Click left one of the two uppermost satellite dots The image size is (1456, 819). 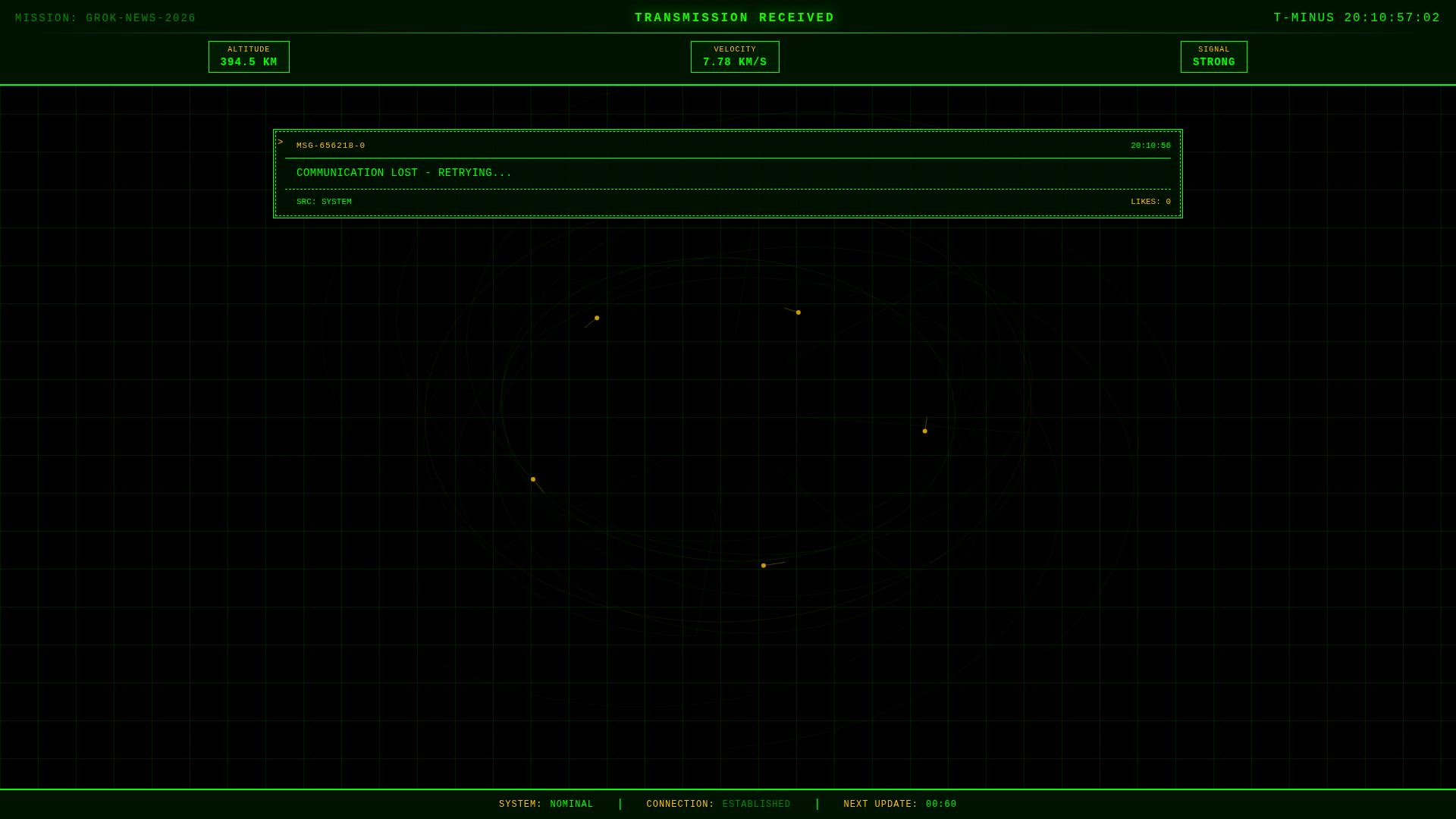tap(597, 318)
